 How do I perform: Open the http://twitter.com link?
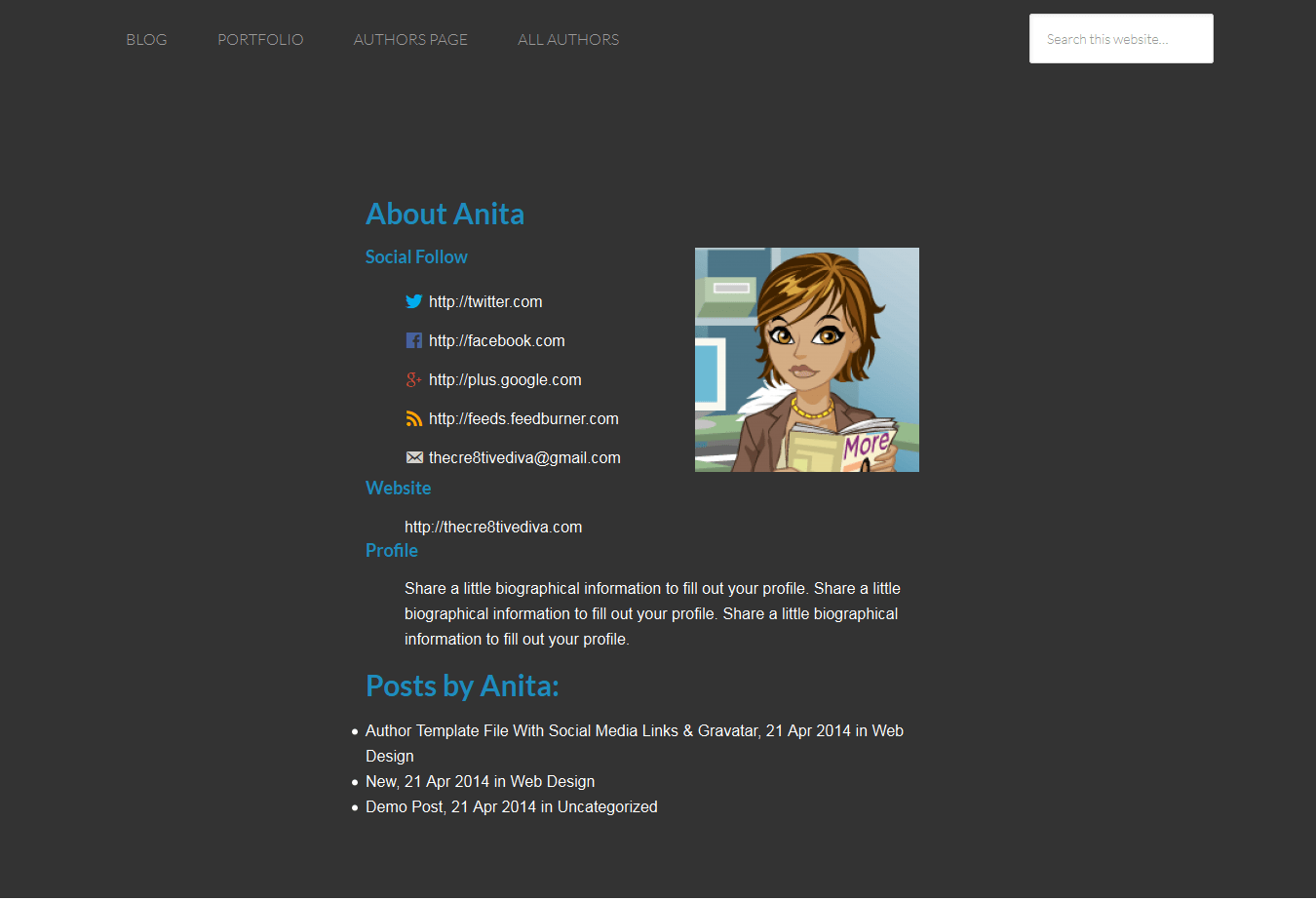click(x=485, y=301)
